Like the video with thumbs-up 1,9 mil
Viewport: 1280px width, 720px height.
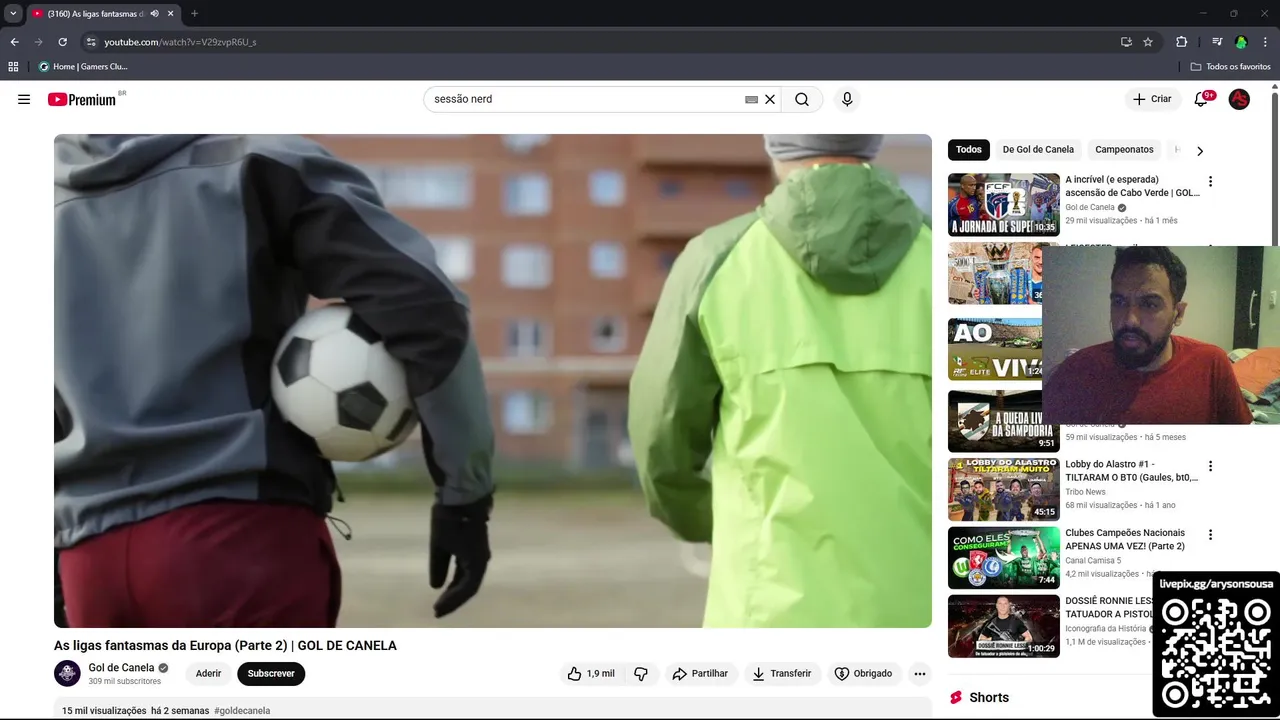pos(591,674)
